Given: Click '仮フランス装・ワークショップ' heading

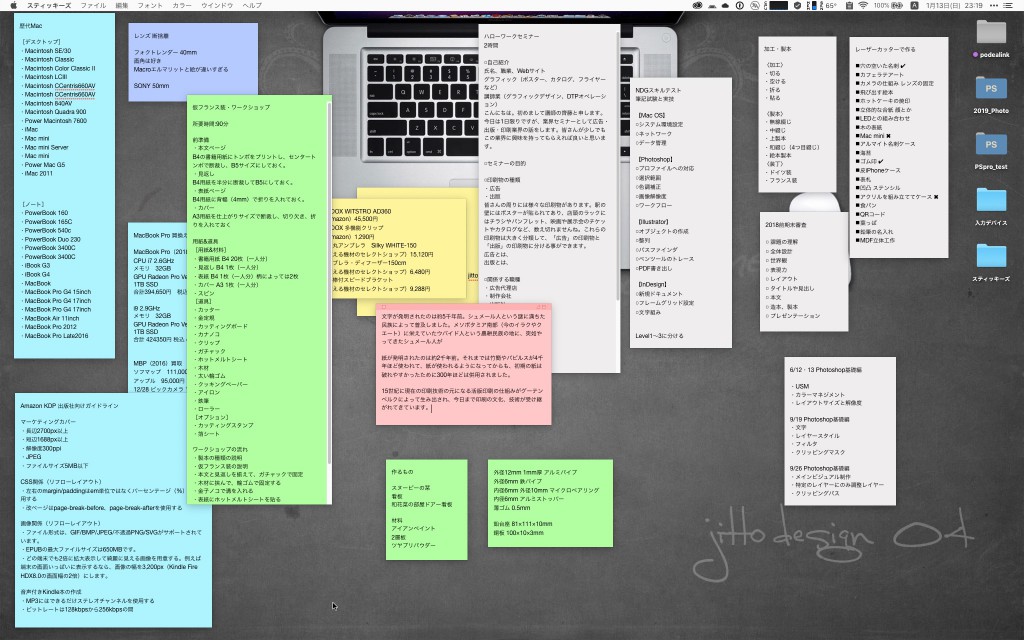Looking at the screenshot, I should (x=231, y=107).
